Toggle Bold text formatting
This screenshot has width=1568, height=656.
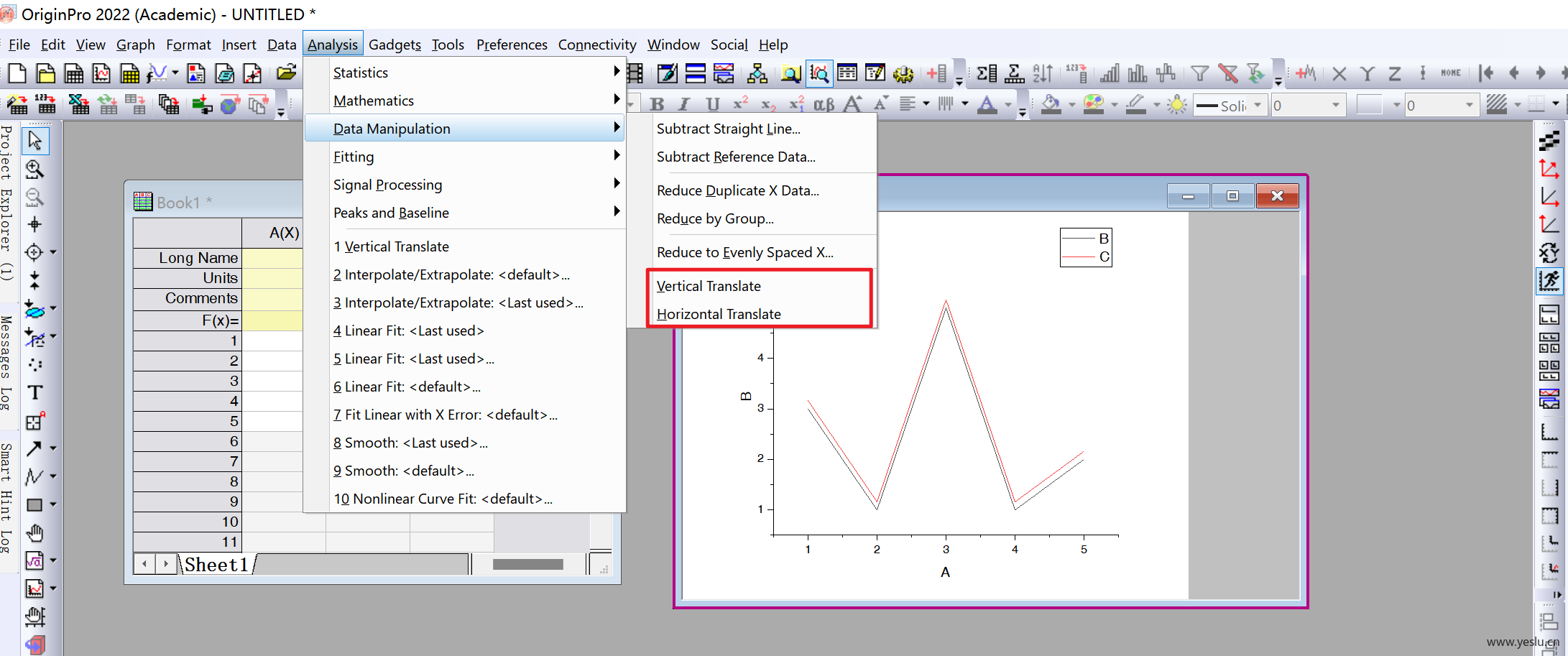pyautogui.click(x=657, y=105)
